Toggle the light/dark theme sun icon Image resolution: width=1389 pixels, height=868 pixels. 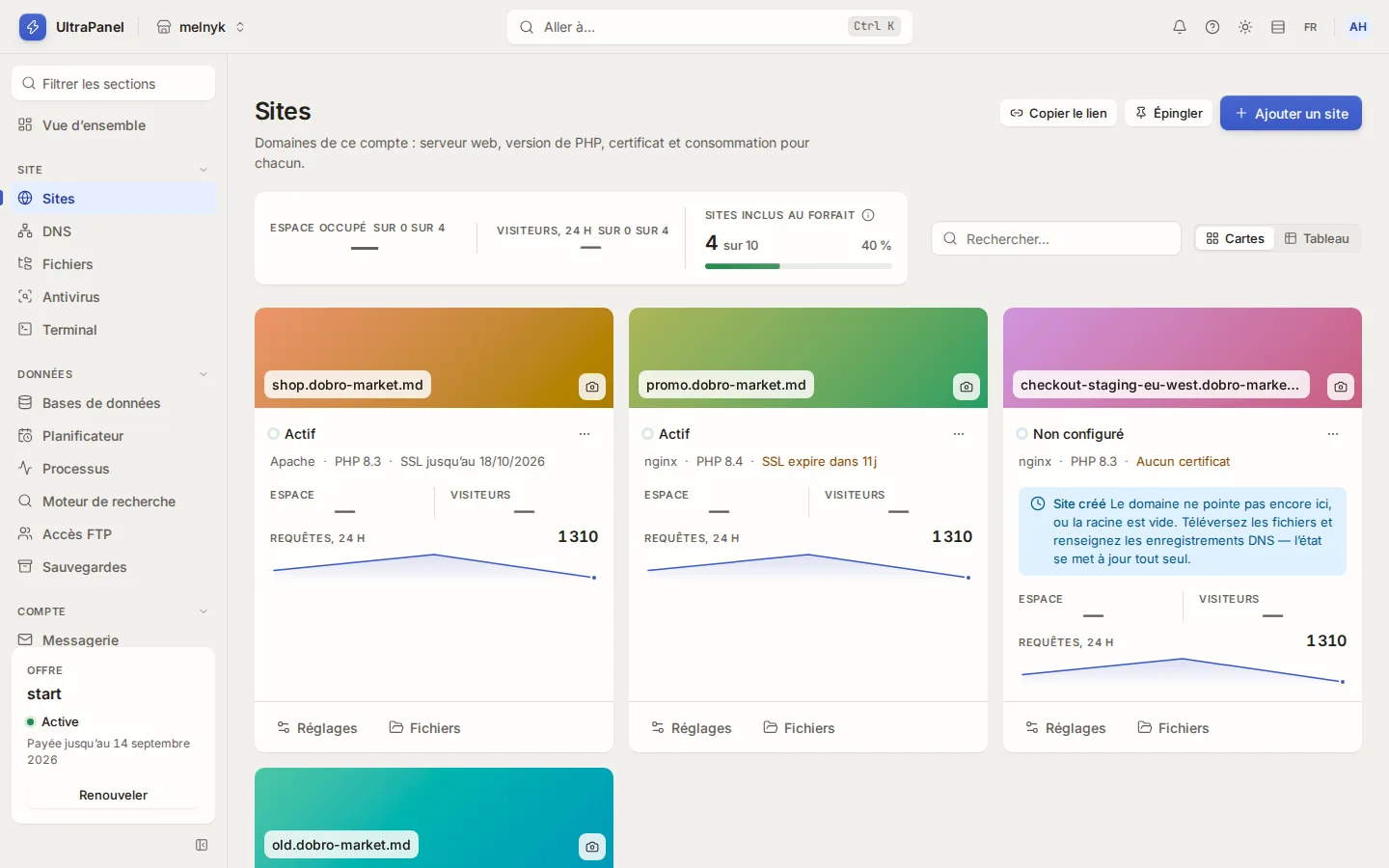(x=1245, y=27)
